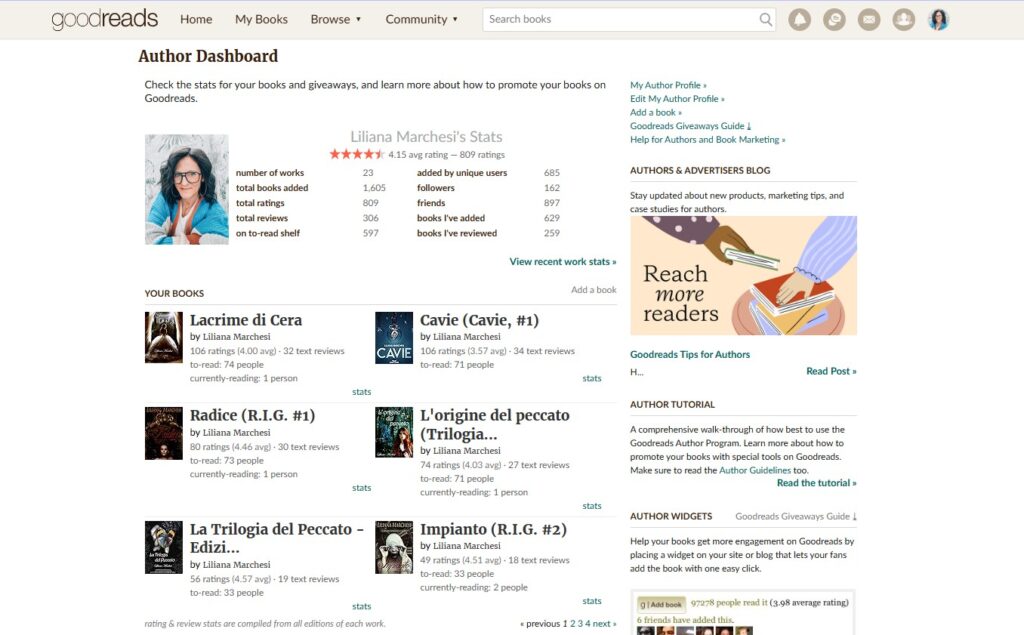Open the friend requests icon
Viewport: 1024px width, 635px height.
coord(904,20)
